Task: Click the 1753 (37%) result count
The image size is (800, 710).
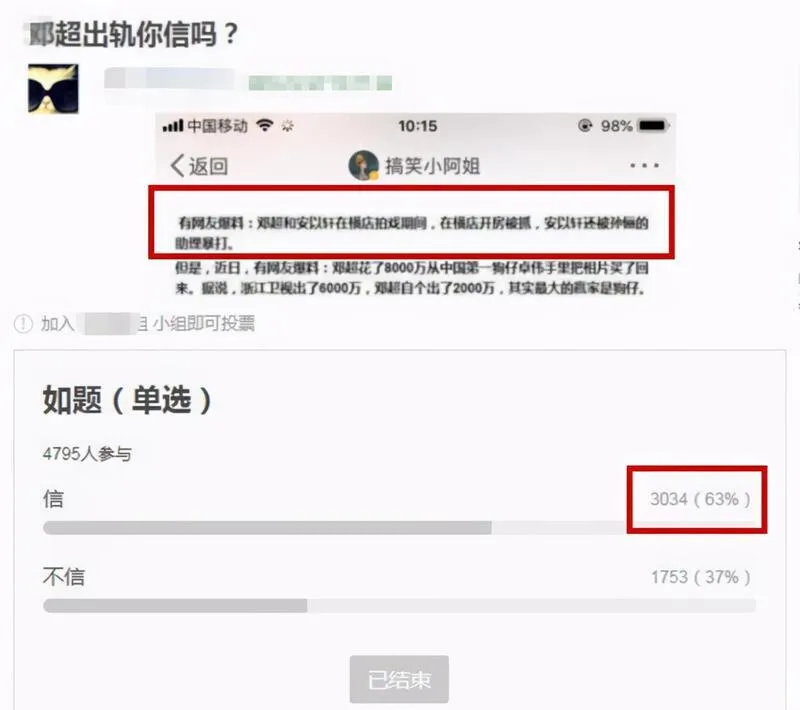Action: point(701,577)
